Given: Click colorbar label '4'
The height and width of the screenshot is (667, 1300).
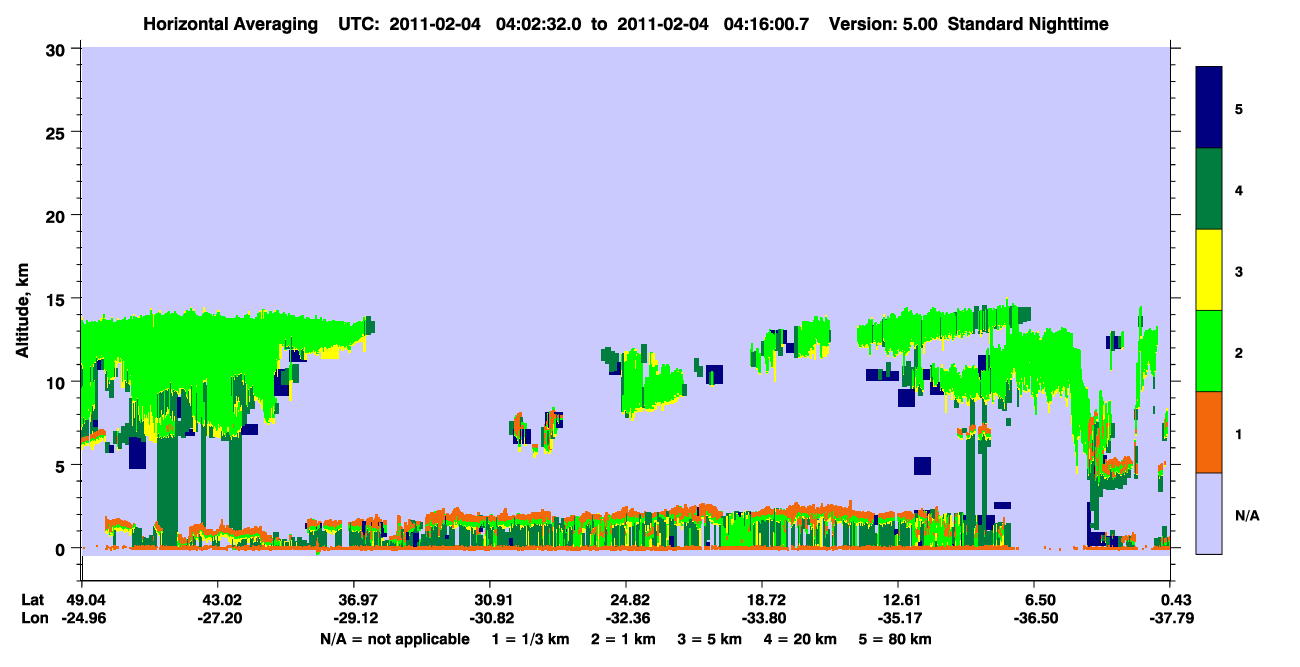Looking at the screenshot, I should [x=1239, y=189].
